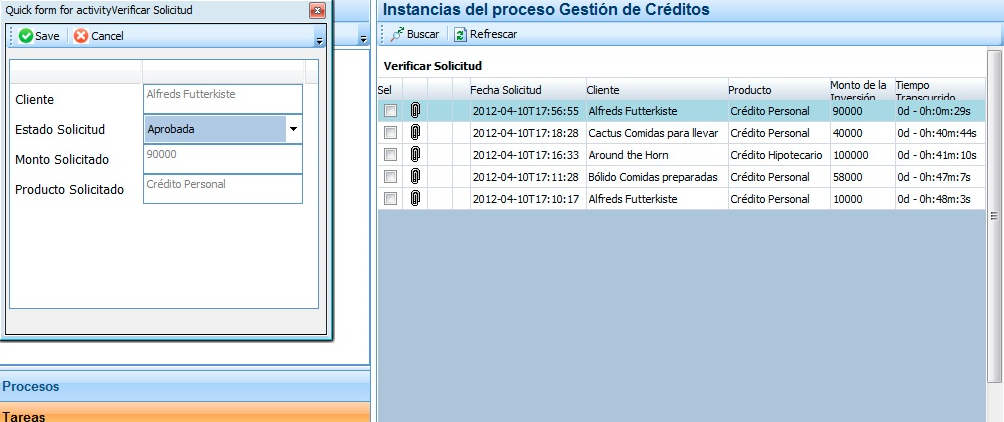The image size is (1004, 422).
Task: Check the box for Cactus Comidas row
Action: point(390,133)
